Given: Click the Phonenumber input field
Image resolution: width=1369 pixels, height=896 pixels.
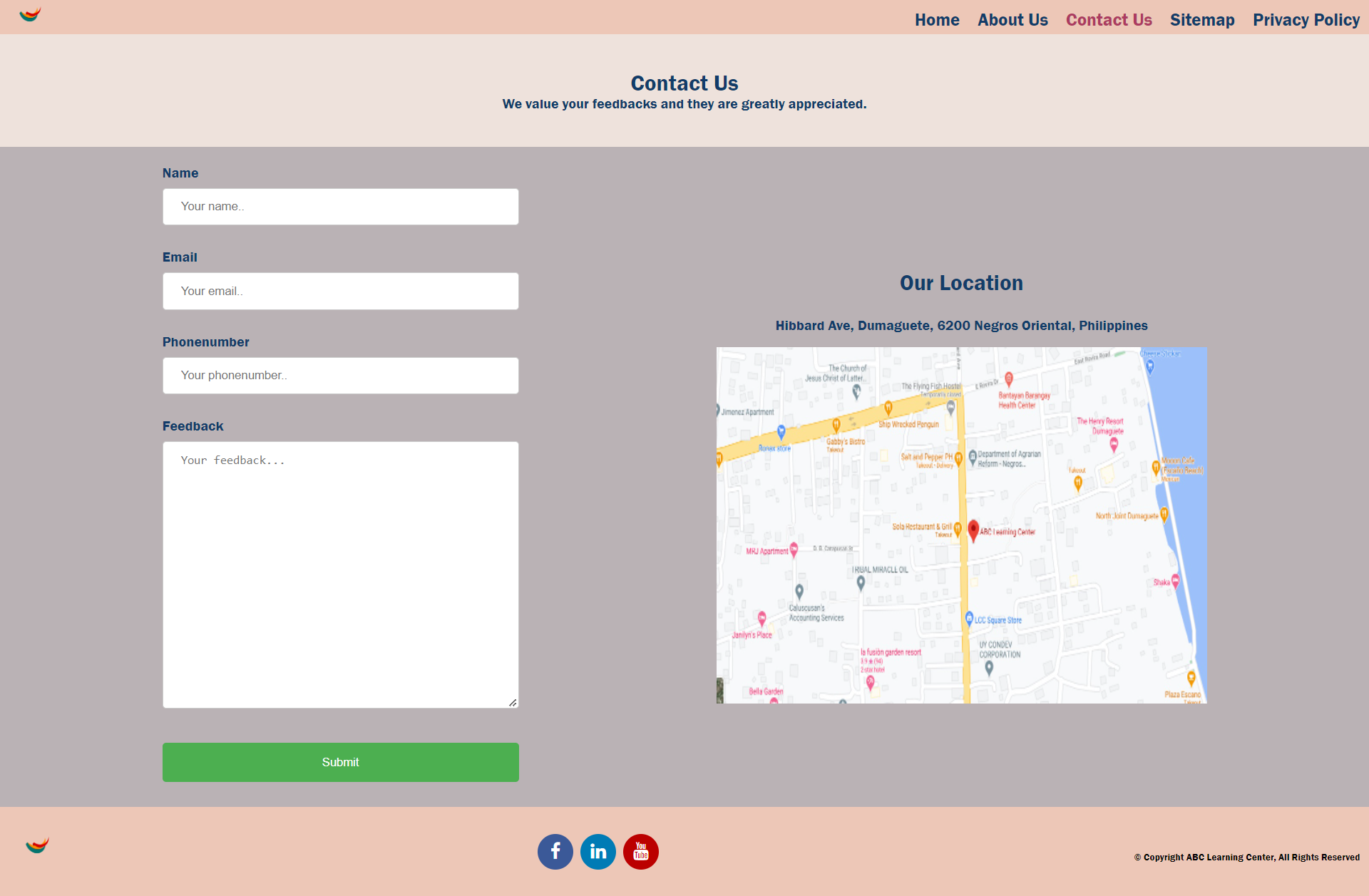Looking at the screenshot, I should pos(340,375).
